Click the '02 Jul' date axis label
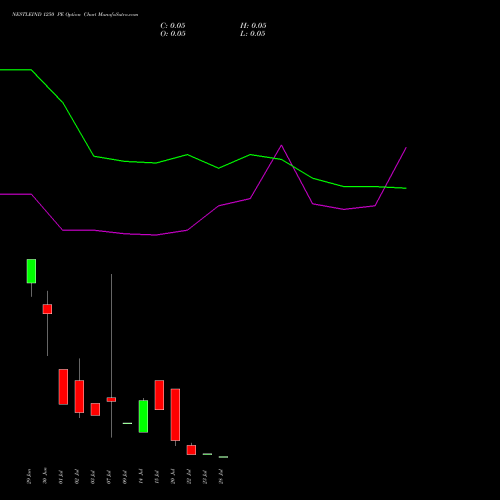 (77, 477)
